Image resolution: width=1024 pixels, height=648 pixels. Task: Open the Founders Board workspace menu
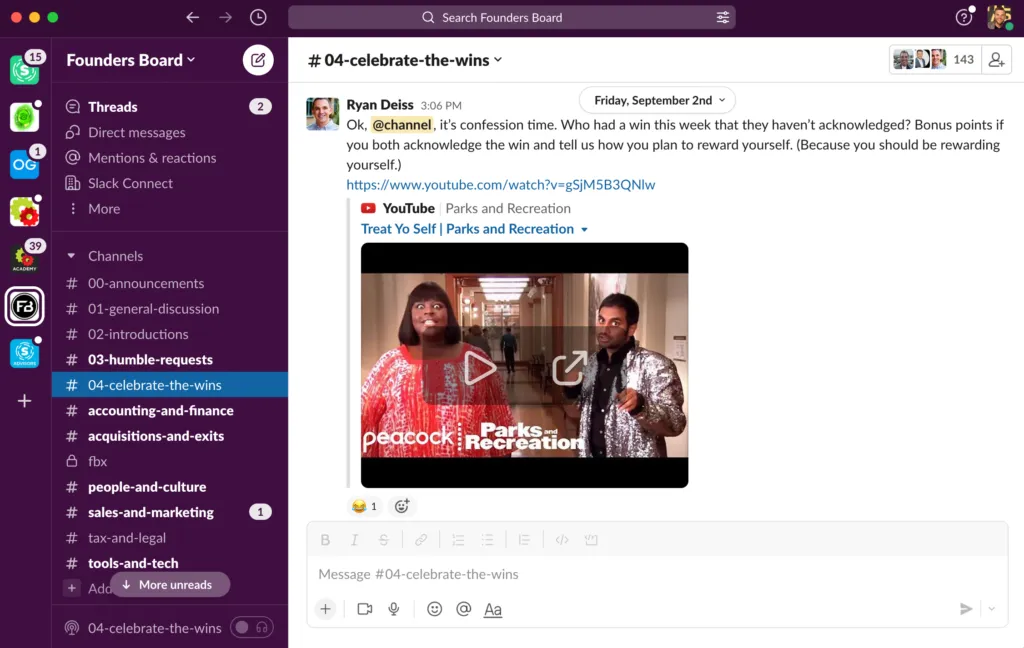pyautogui.click(x=131, y=60)
